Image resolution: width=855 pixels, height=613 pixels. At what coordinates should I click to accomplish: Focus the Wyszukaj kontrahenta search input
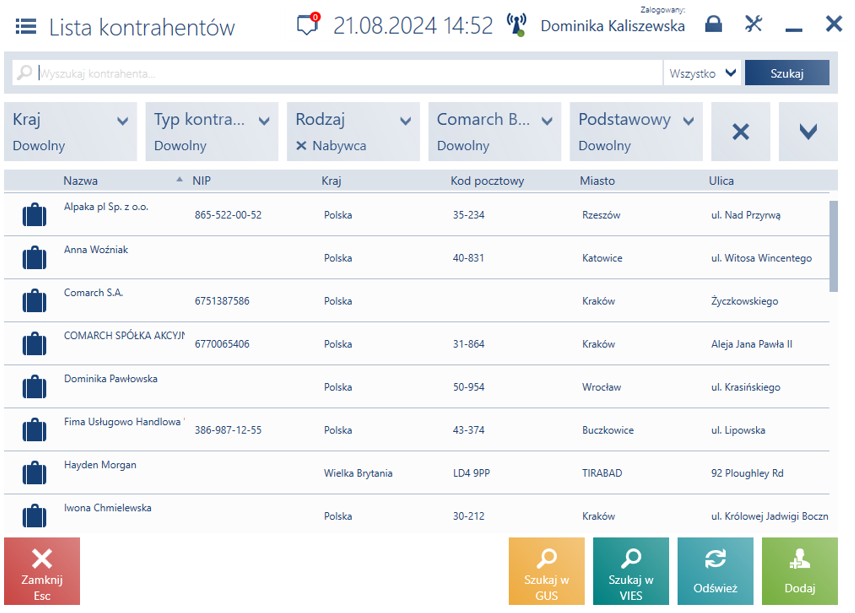(x=349, y=73)
